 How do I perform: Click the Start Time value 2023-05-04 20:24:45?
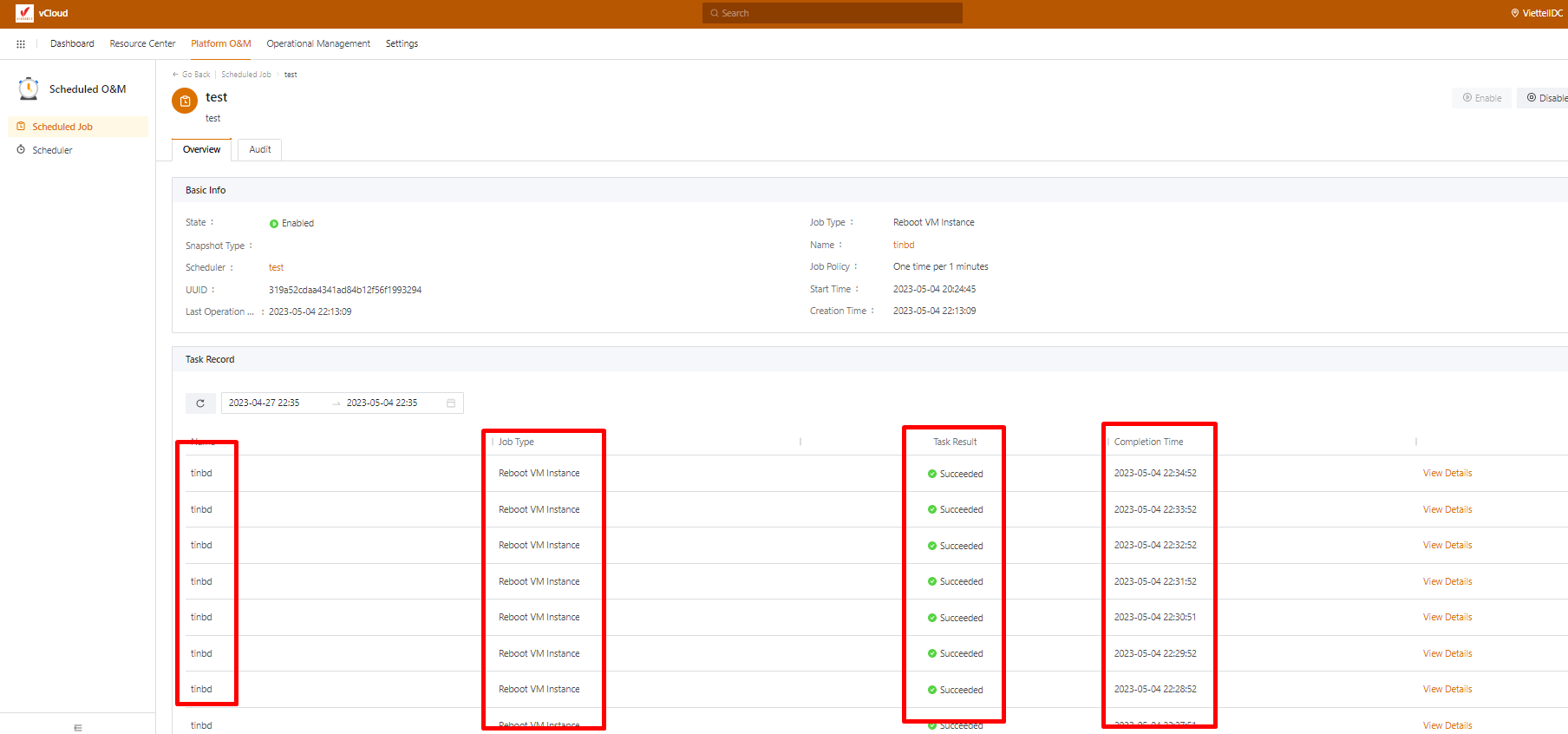tap(934, 289)
